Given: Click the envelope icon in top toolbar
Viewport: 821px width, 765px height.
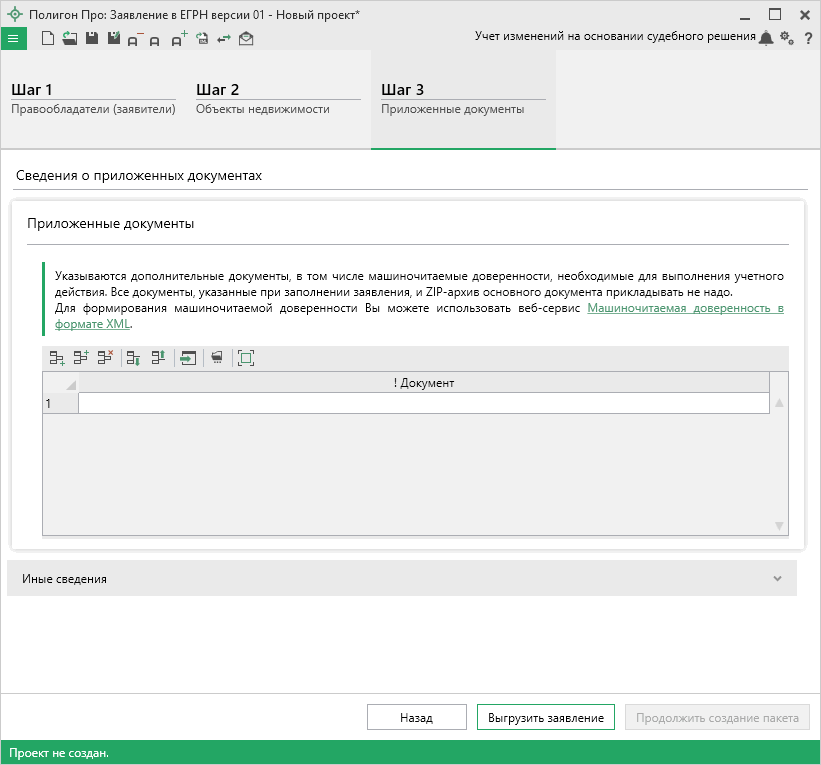Looking at the screenshot, I should [246, 38].
